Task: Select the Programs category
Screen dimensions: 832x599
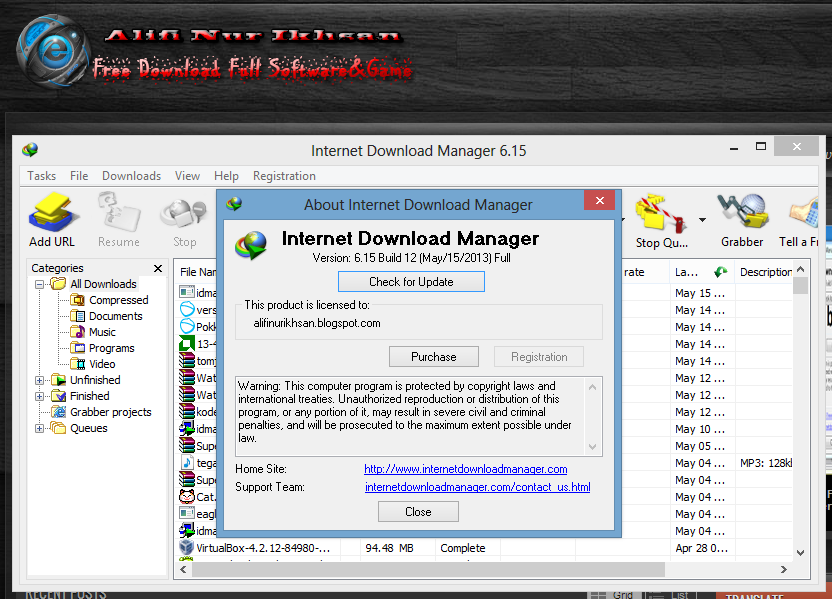Action: point(103,348)
